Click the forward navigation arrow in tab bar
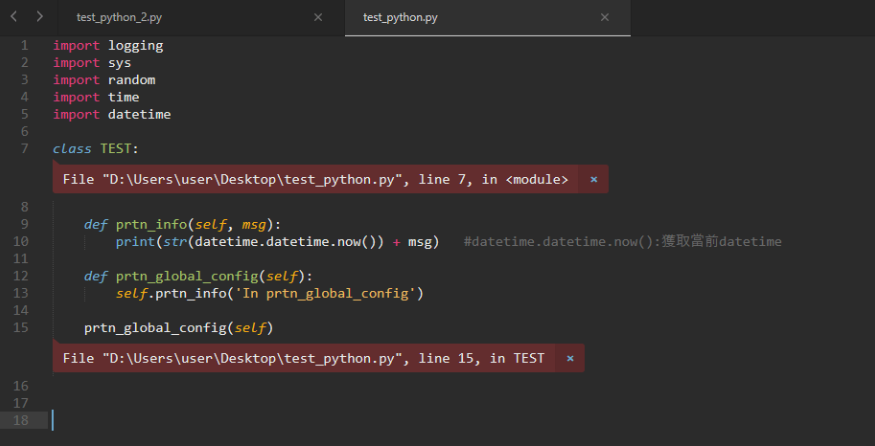The image size is (875, 446). coord(39,17)
